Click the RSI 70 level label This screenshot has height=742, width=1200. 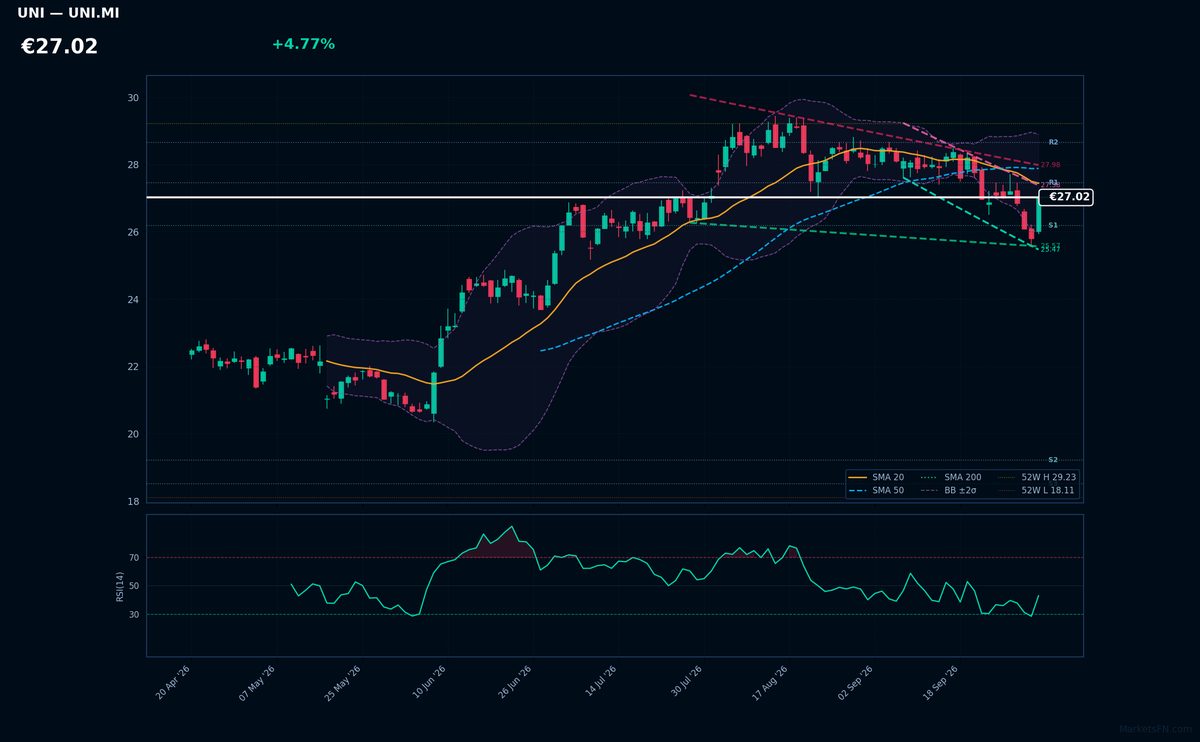133,557
